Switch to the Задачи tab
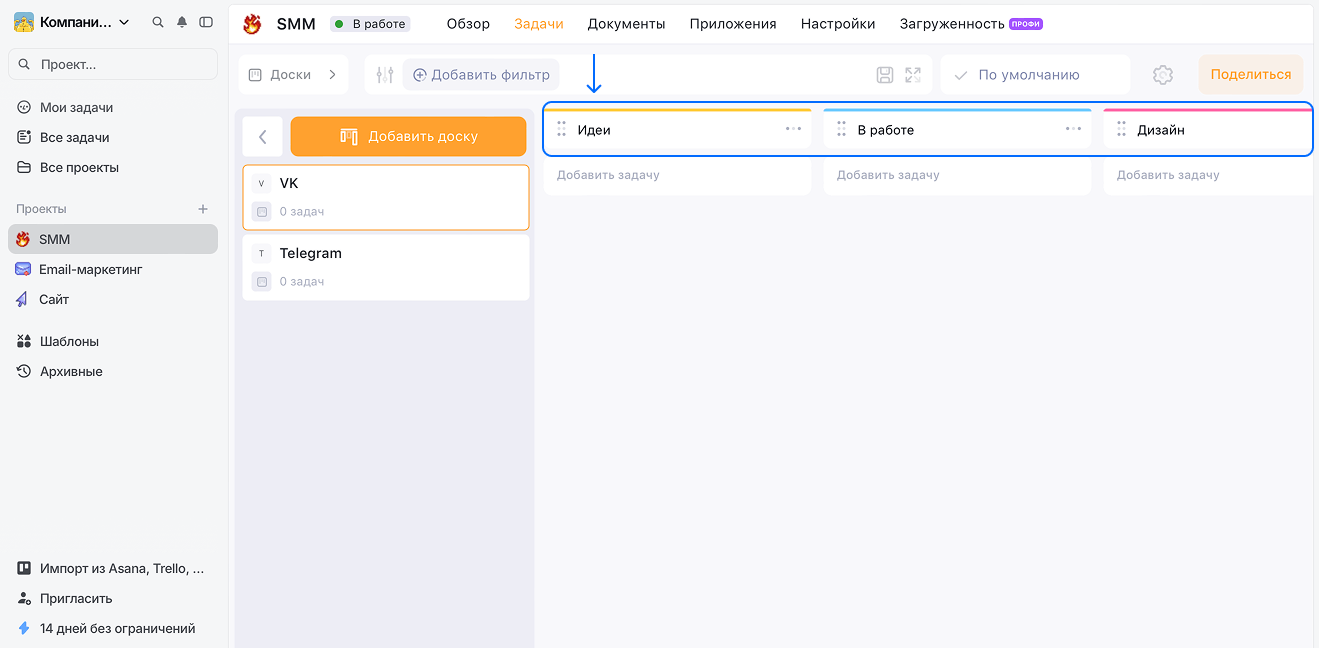Viewport: 1319px width, 648px height. click(x=539, y=24)
